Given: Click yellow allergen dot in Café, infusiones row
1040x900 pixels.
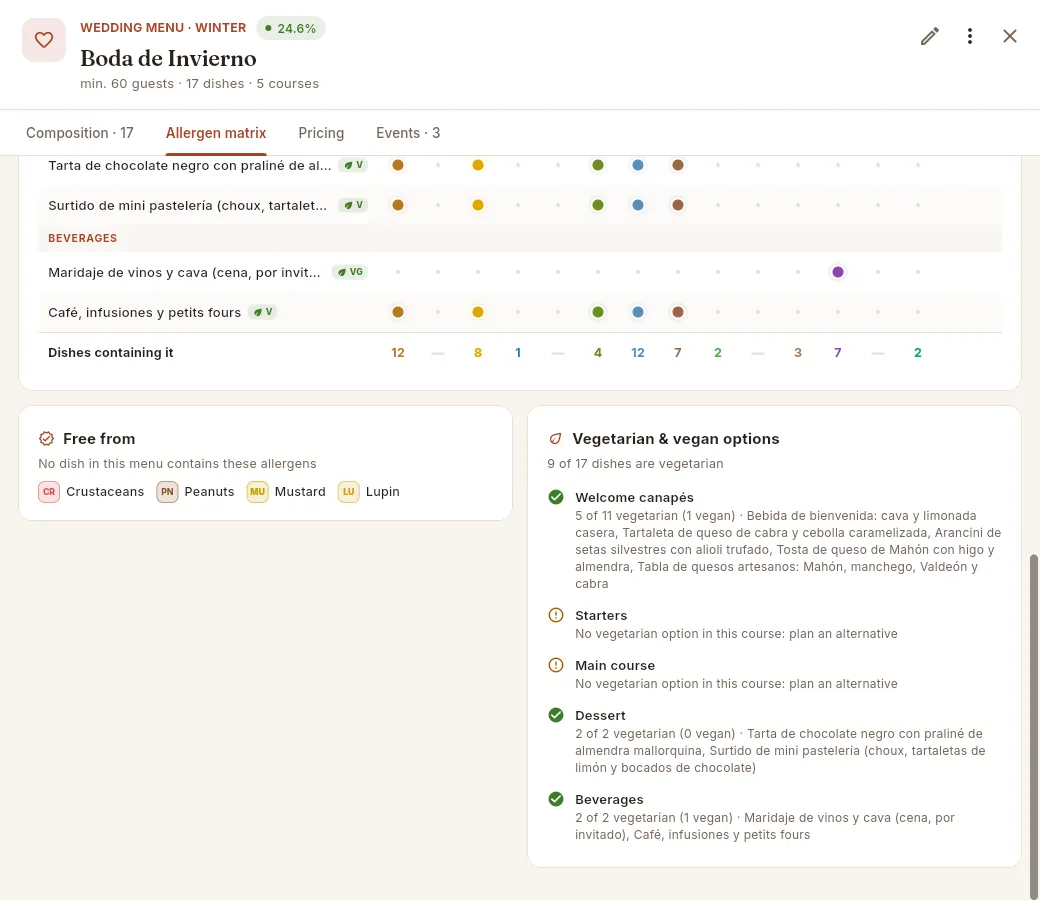Looking at the screenshot, I should tap(478, 312).
